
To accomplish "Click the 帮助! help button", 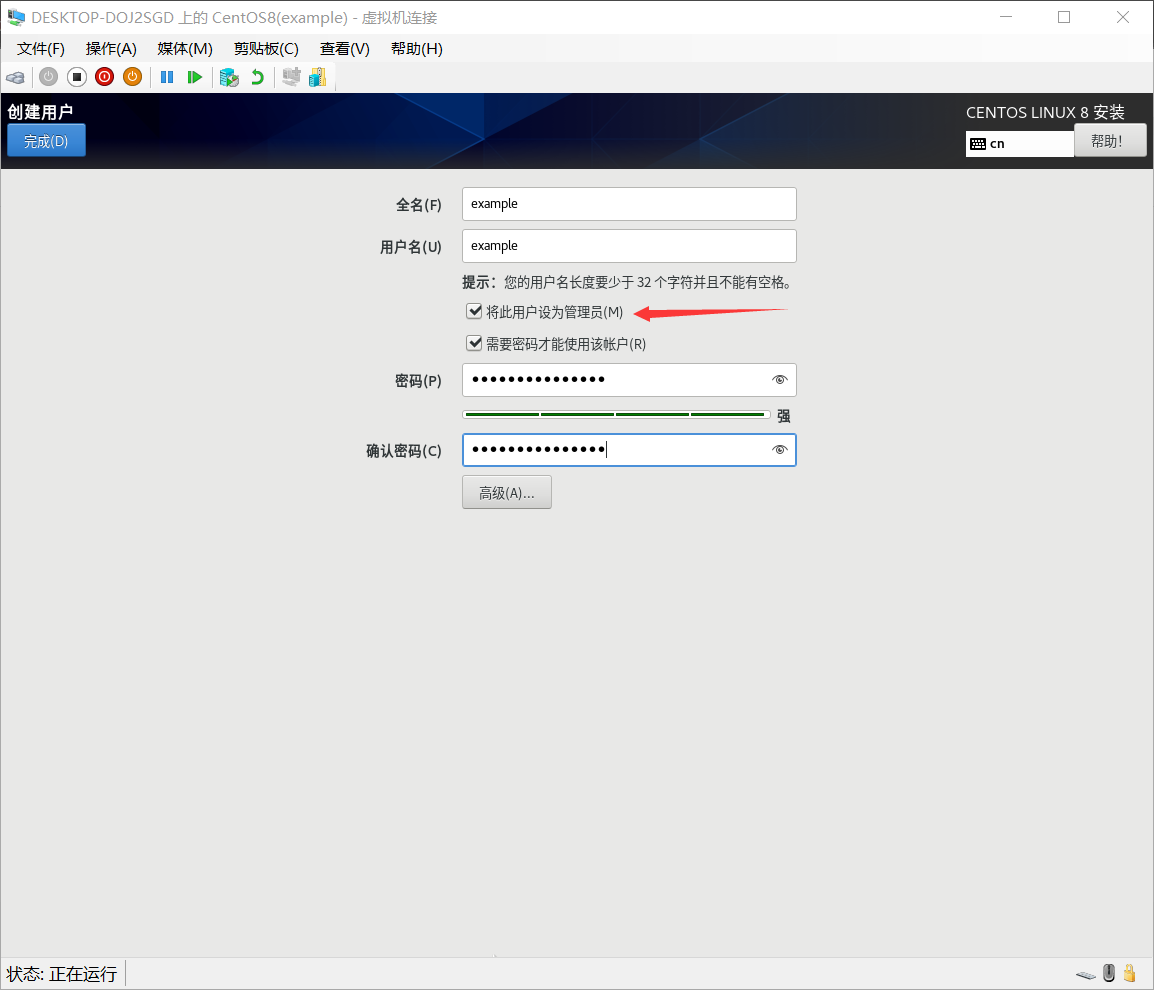I will pos(1109,141).
